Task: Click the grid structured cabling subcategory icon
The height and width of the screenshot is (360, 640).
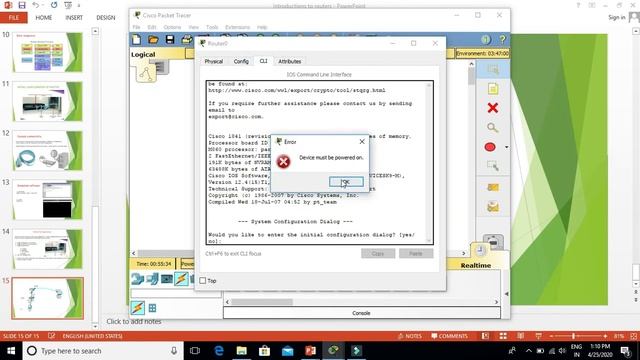Action: click(x=153, y=308)
